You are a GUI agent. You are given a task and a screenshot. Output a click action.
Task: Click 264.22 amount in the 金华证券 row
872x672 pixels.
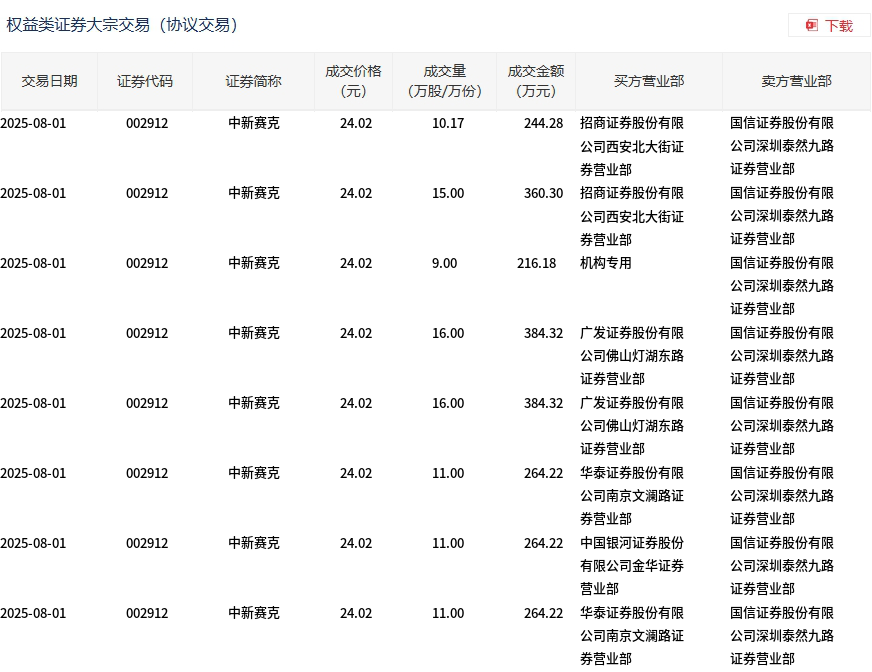[x=543, y=543]
